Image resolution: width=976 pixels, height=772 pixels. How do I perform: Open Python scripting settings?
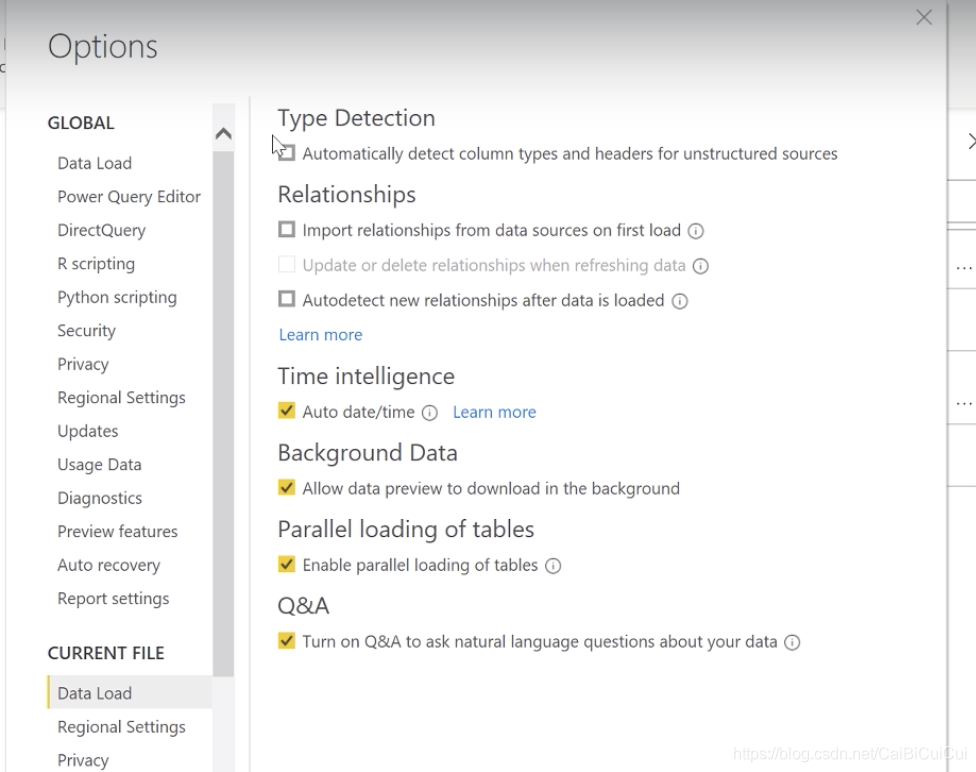click(x=117, y=298)
